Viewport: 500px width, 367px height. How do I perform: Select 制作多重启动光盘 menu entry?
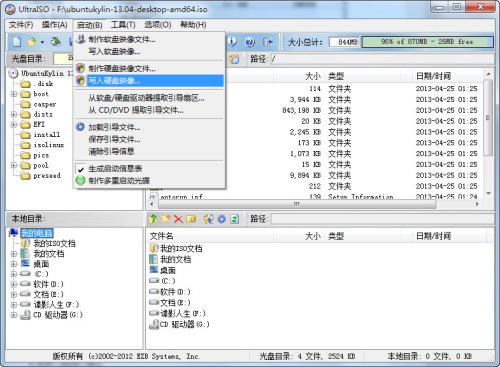[x=149, y=181]
